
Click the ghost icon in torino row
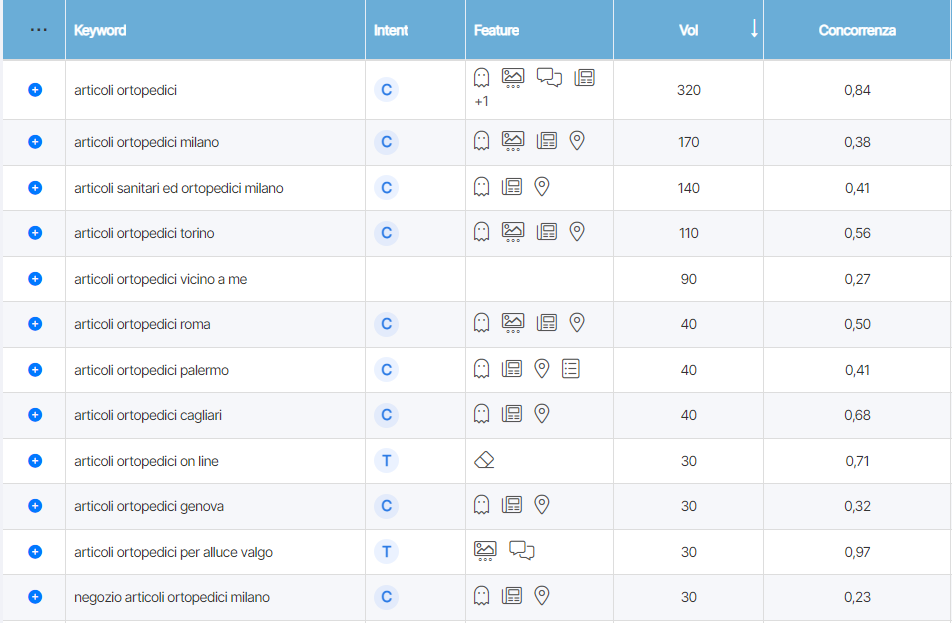pos(481,232)
